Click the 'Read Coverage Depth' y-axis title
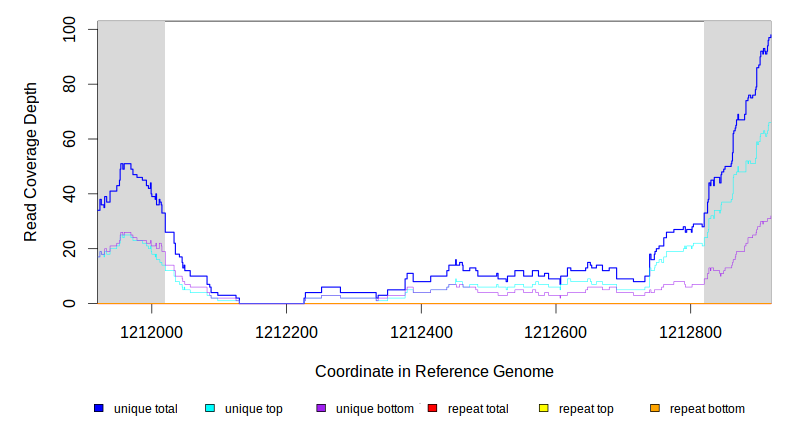Screen dimensions: 792x432 pos(31,162)
